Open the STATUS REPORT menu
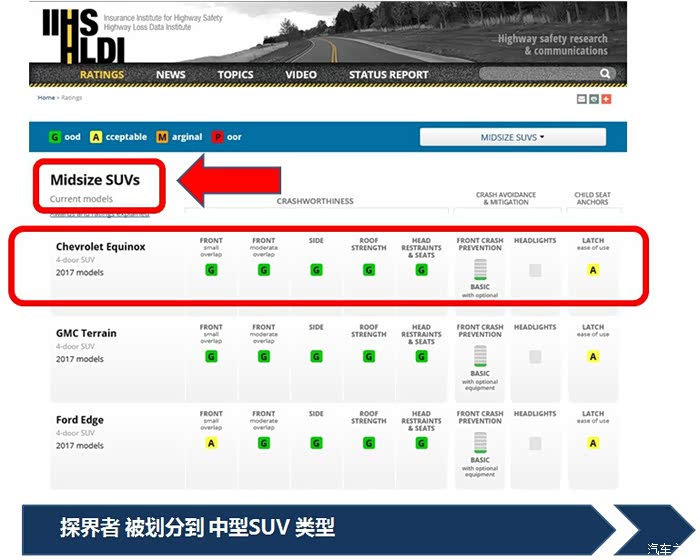 click(388, 75)
